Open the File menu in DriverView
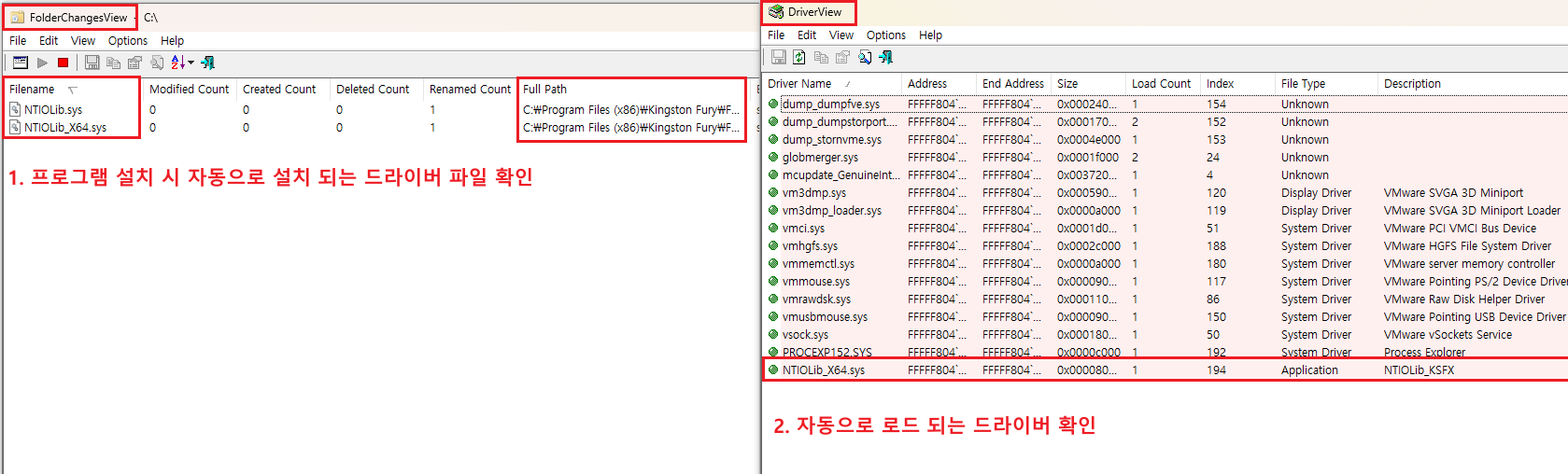The image size is (1568, 474). click(x=775, y=35)
